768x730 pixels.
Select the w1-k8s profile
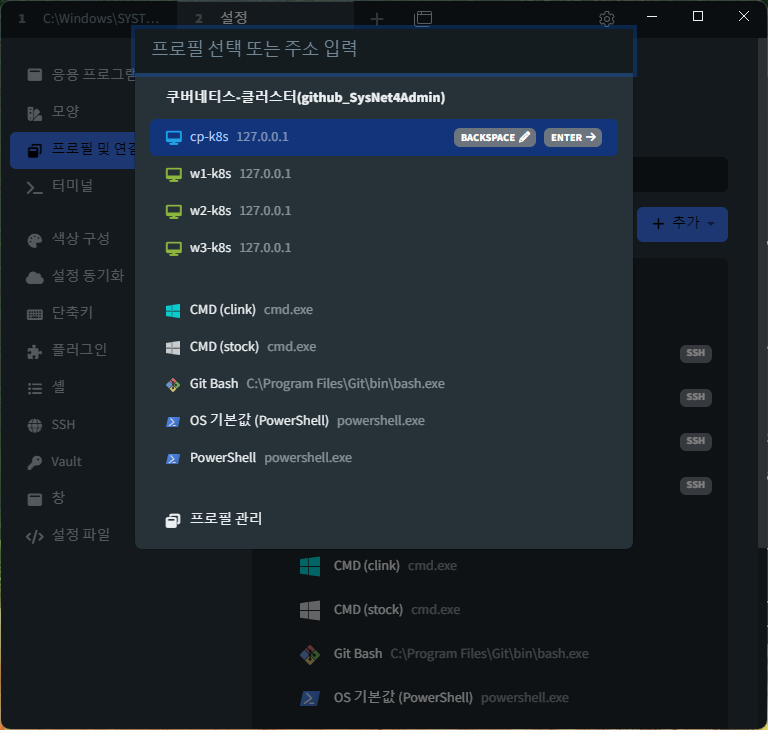[x=384, y=174]
